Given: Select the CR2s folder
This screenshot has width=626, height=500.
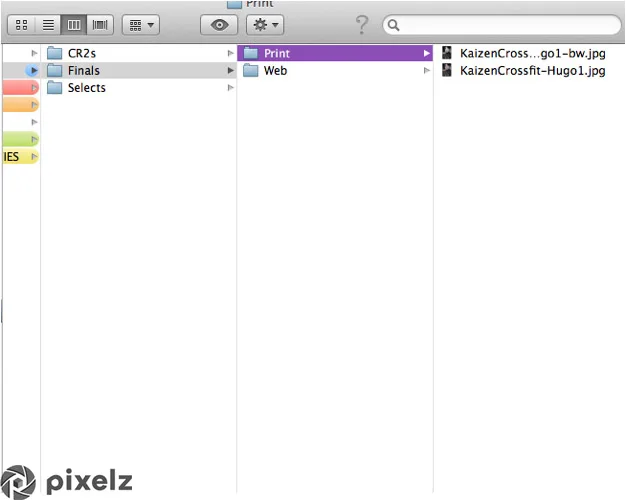Looking at the screenshot, I should (138, 53).
